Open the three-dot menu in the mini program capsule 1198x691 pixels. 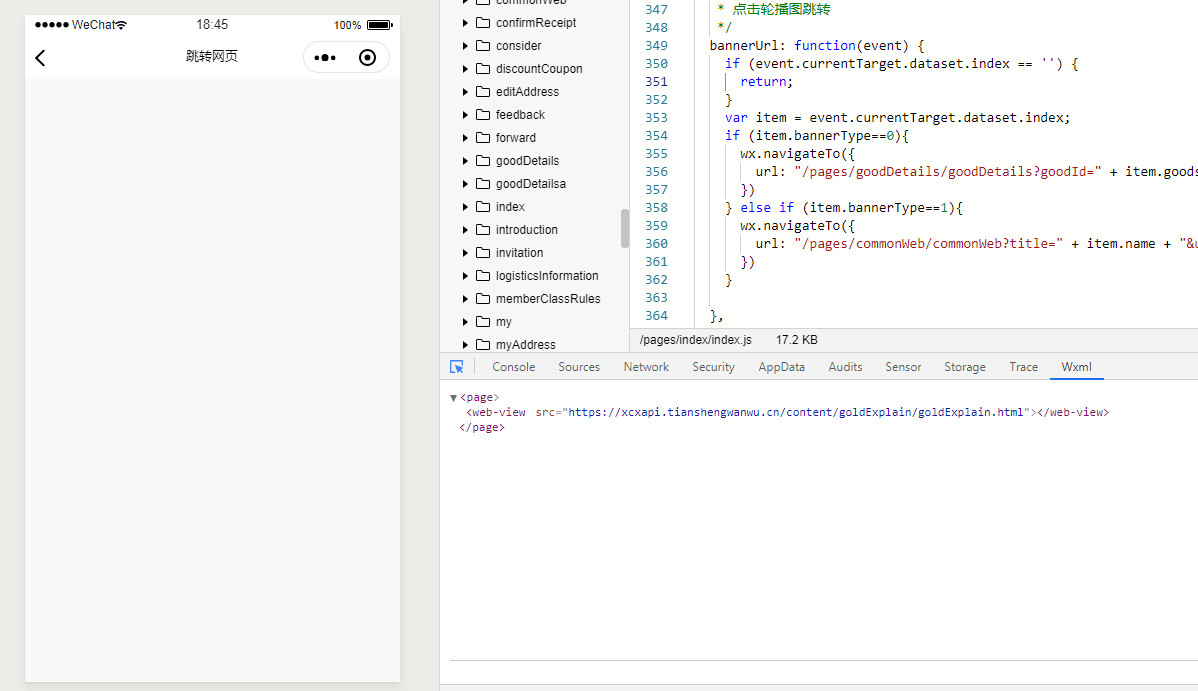click(325, 57)
